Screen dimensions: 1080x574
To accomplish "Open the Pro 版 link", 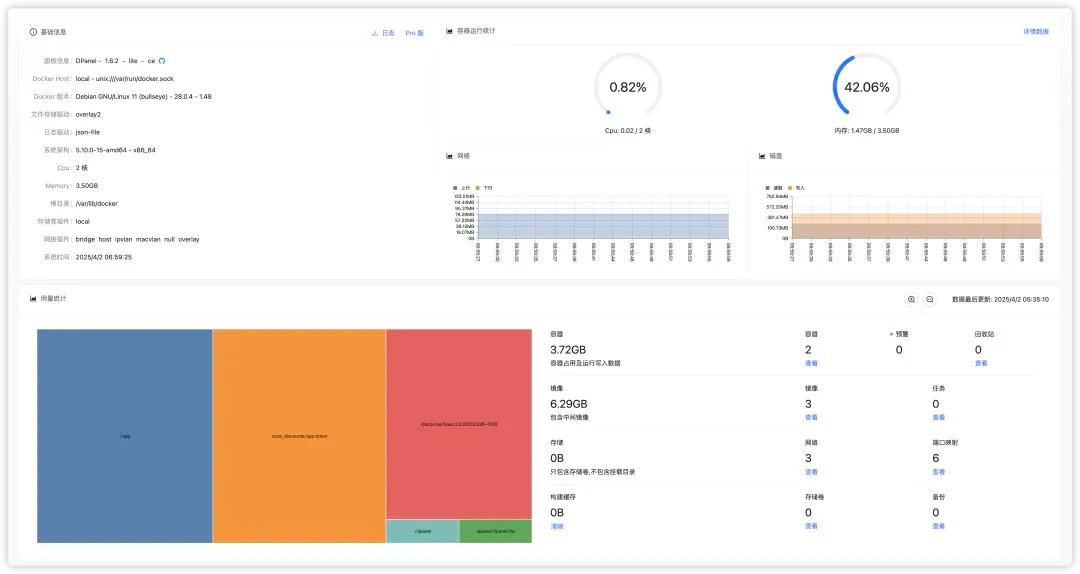I will (x=414, y=33).
